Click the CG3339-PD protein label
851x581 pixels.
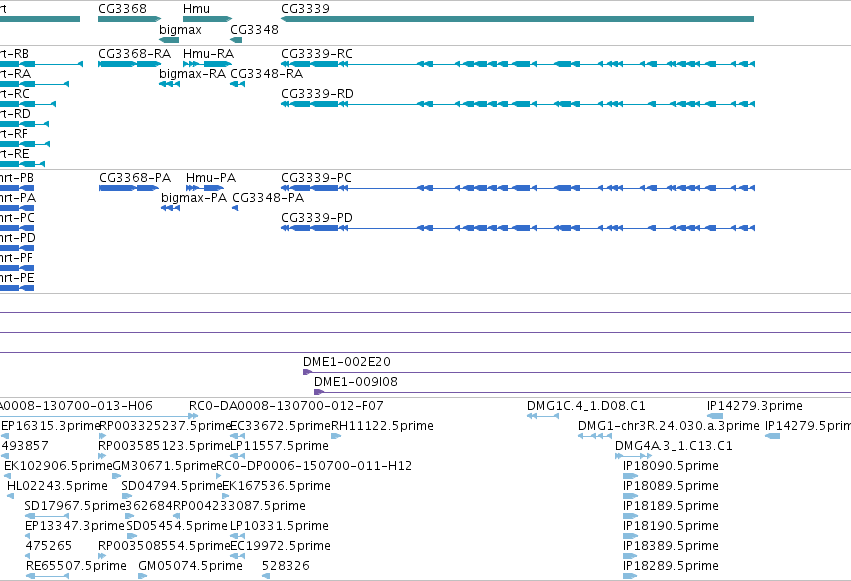(317, 218)
